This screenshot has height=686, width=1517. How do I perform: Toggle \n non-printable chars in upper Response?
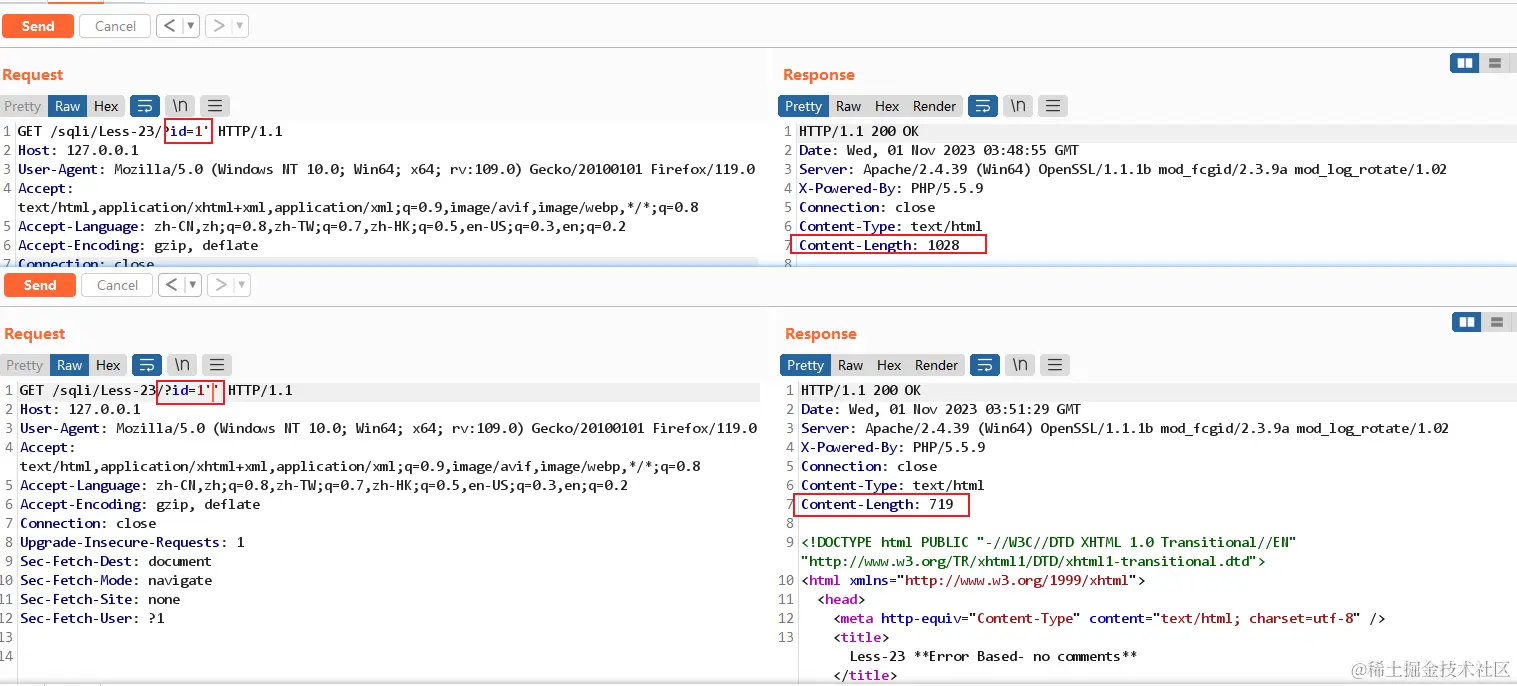(x=1018, y=106)
